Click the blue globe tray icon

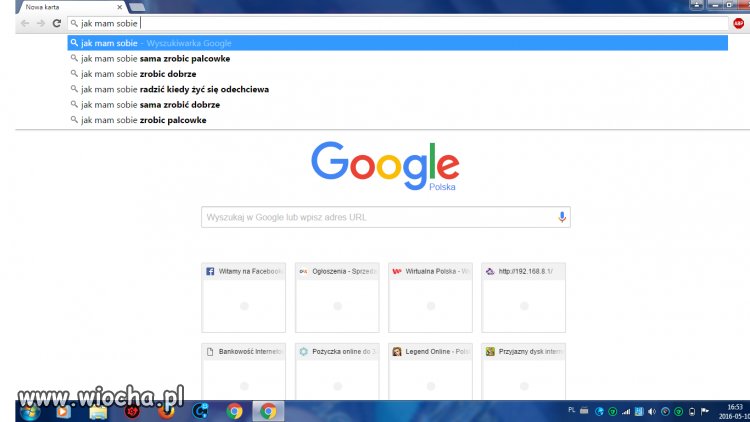(x=599, y=411)
